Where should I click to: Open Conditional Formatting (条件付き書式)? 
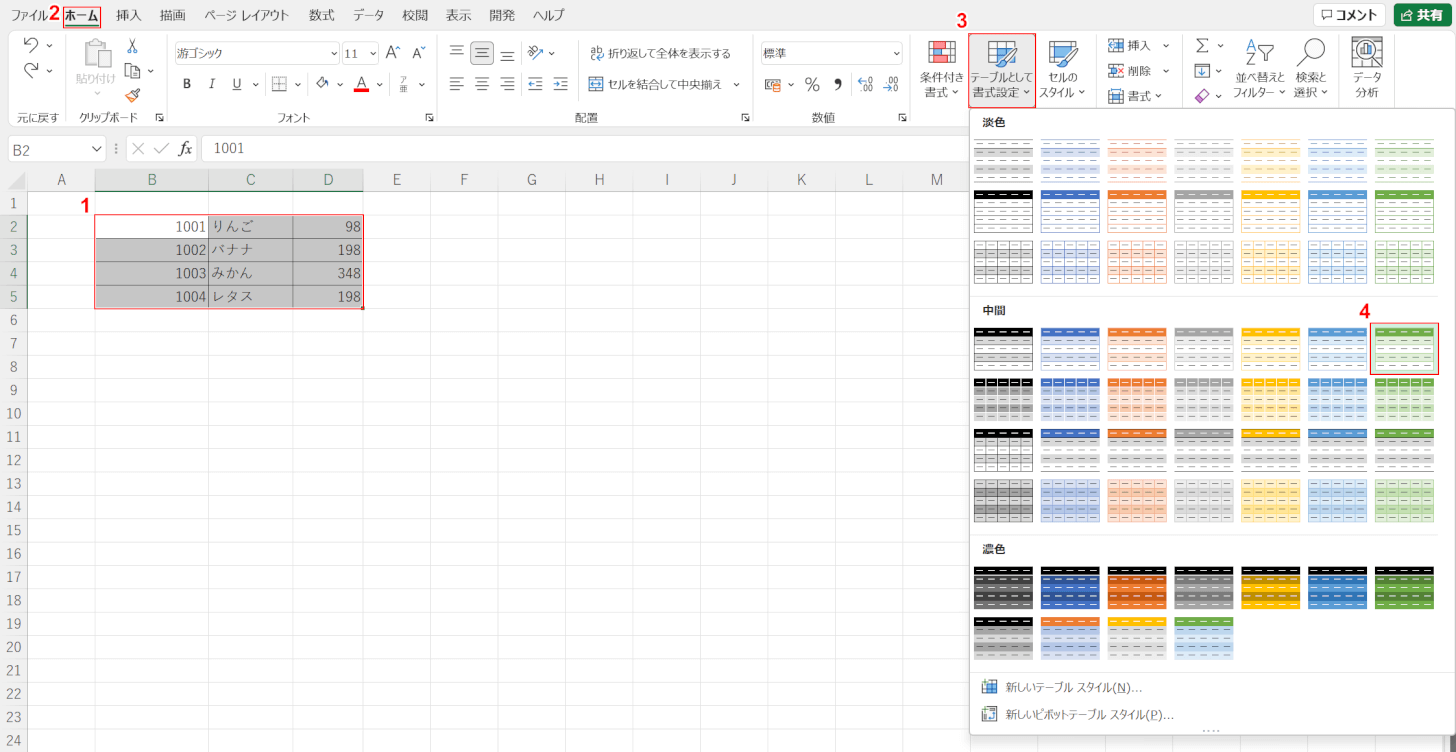[x=942, y=70]
